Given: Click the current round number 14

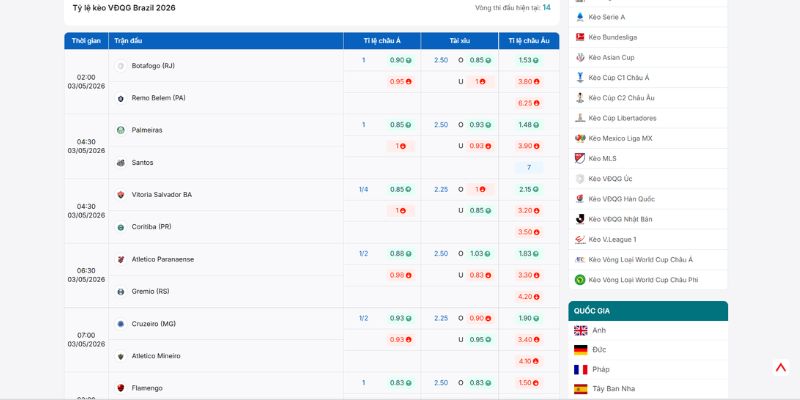Looking at the screenshot, I should coord(546,8).
